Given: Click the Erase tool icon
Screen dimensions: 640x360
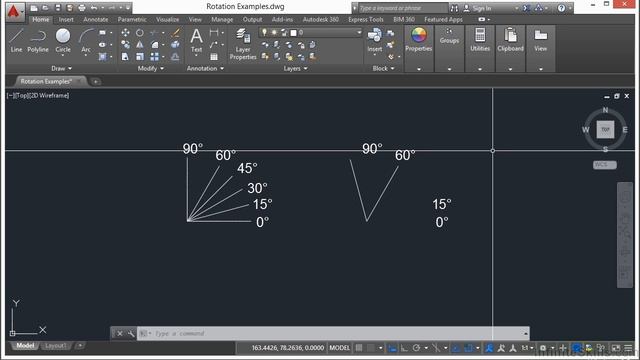Looking at the screenshot, I should pyautogui.click(x=176, y=32).
